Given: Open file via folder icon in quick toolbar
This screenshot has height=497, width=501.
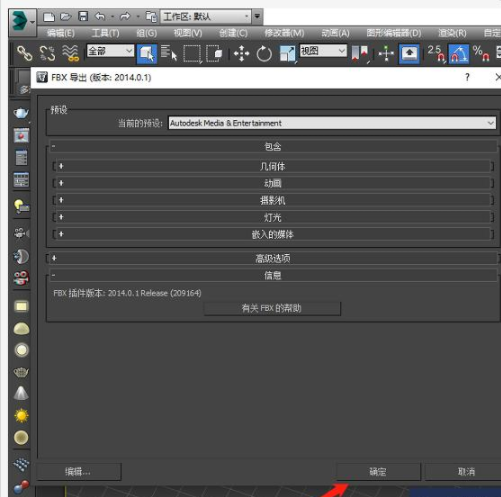Looking at the screenshot, I should tap(66, 16).
